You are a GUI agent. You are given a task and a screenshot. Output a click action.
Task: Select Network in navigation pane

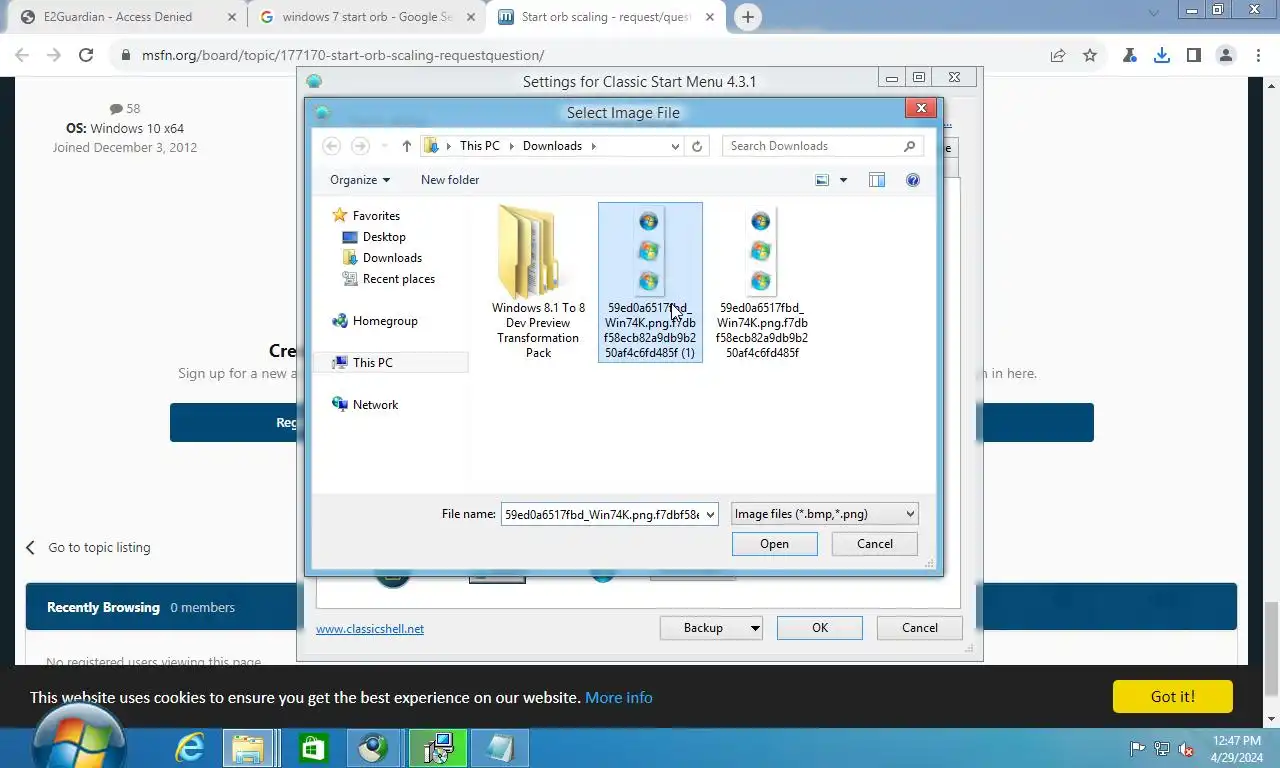tap(375, 405)
